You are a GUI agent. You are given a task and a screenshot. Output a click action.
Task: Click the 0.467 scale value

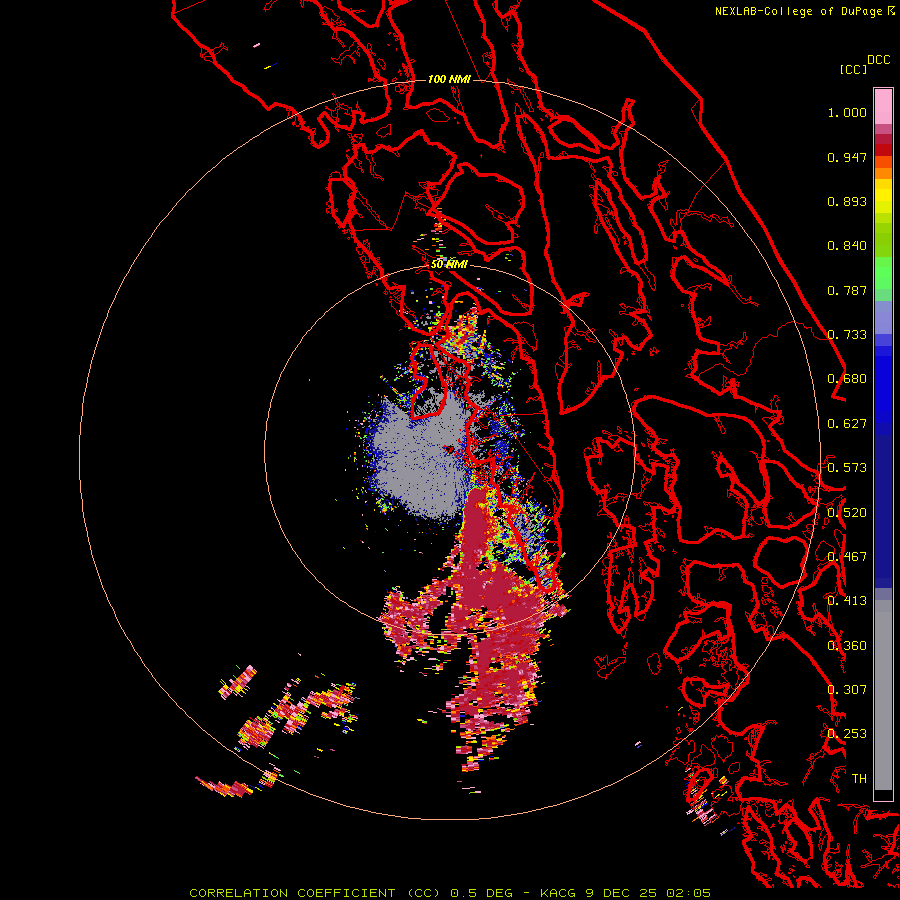(x=847, y=557)
